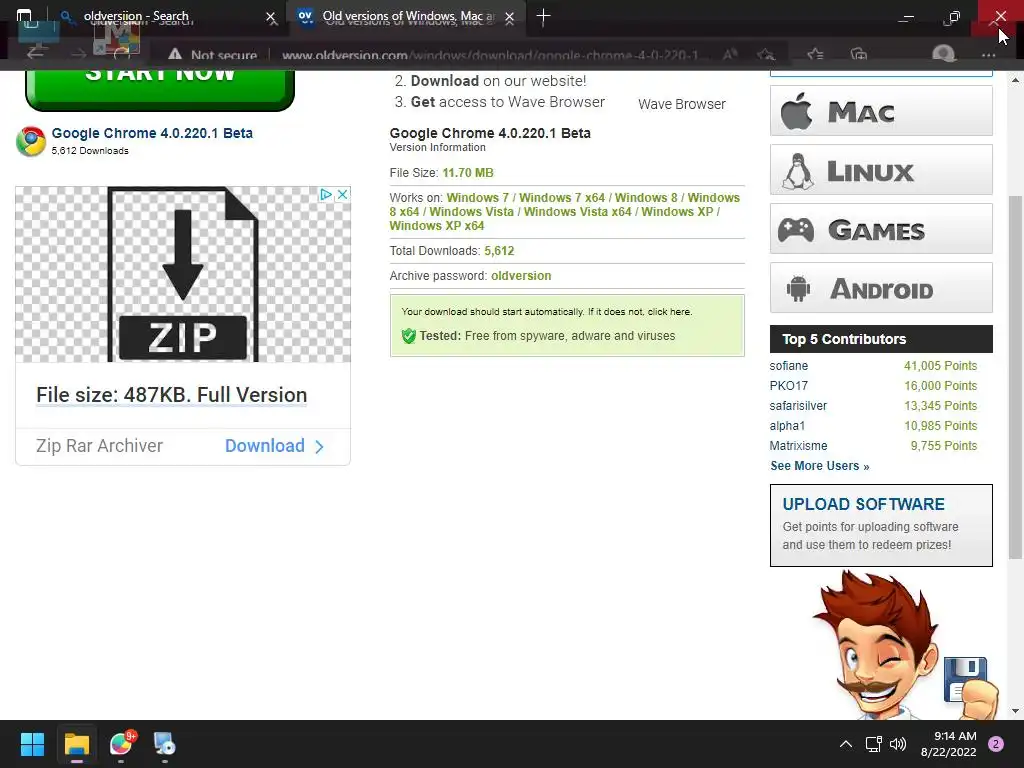Viewport: 1024px width, 768px height.
Task: Open the colorful taskbar app with badge
Action: click(121, 744)
